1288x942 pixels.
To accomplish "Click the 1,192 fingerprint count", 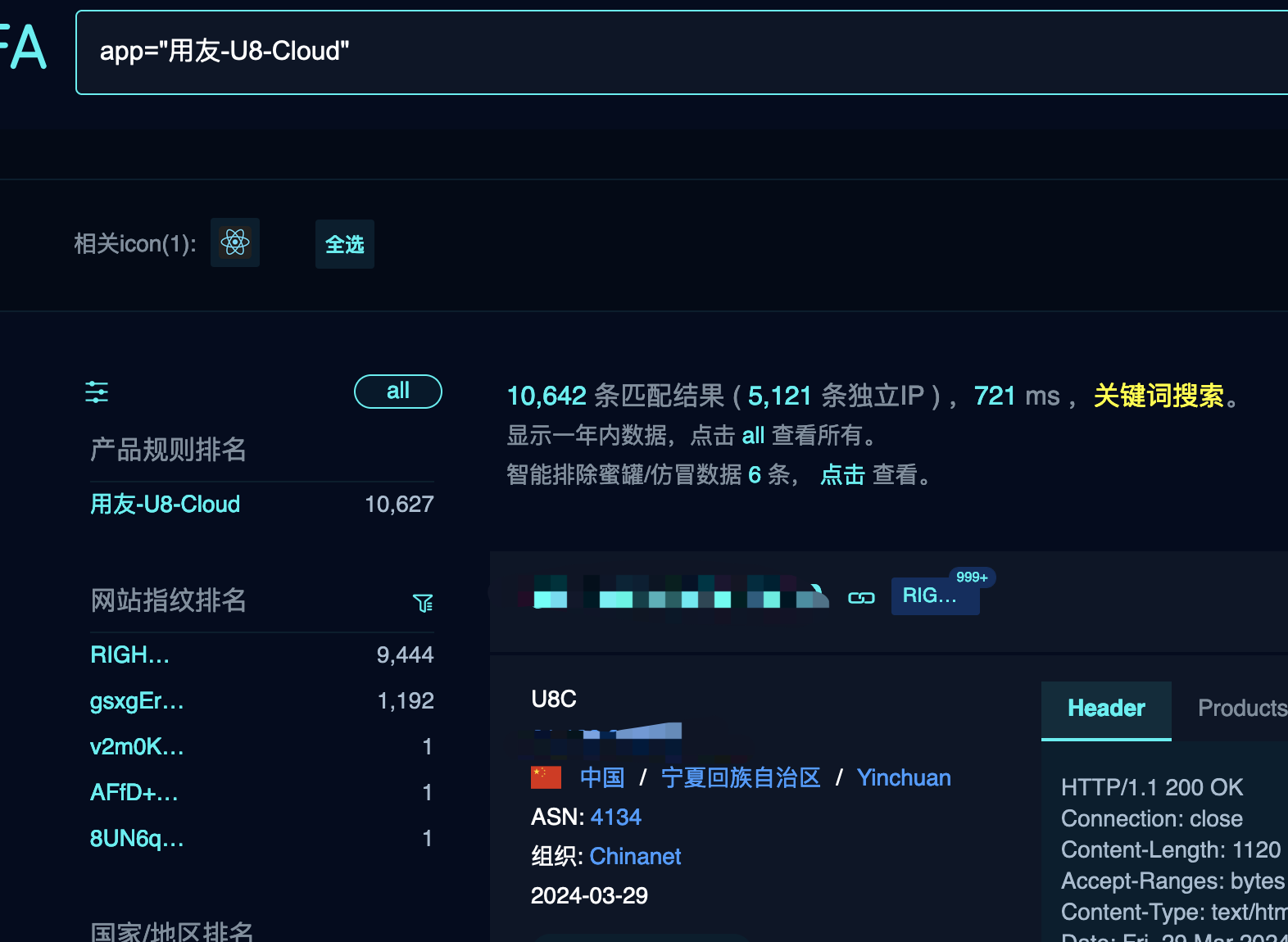I will pos(406,700).
